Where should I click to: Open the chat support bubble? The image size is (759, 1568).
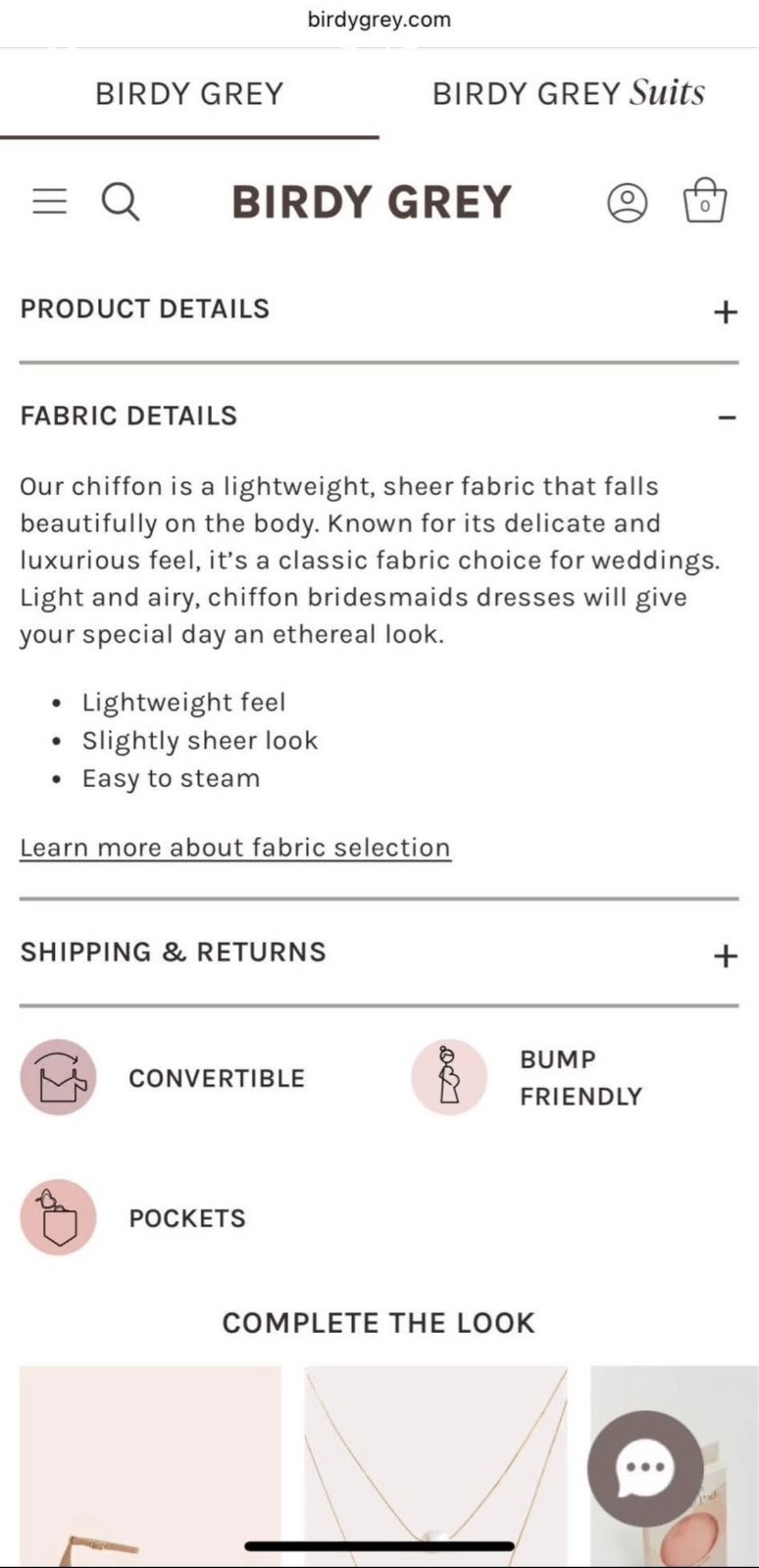(x=645, y=1468)
